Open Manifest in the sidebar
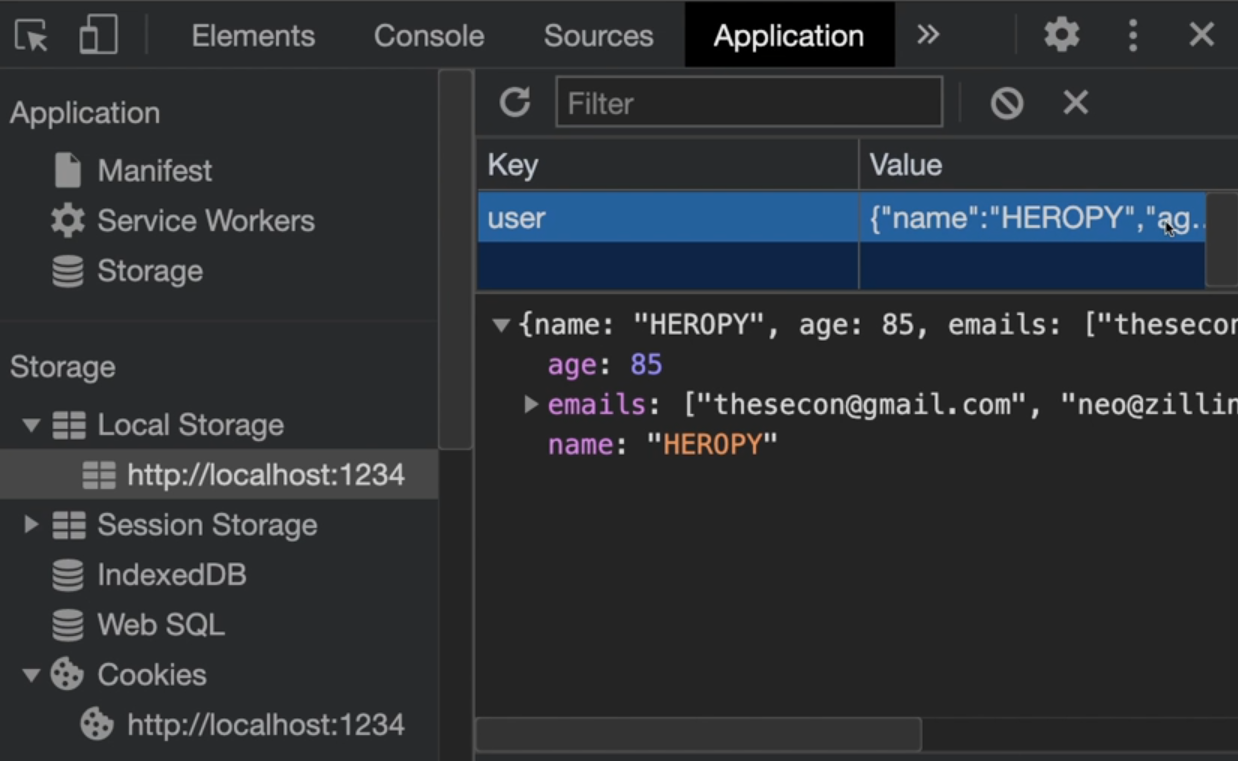The height and width of the screenshot is (761, 1238). (155, 171)
